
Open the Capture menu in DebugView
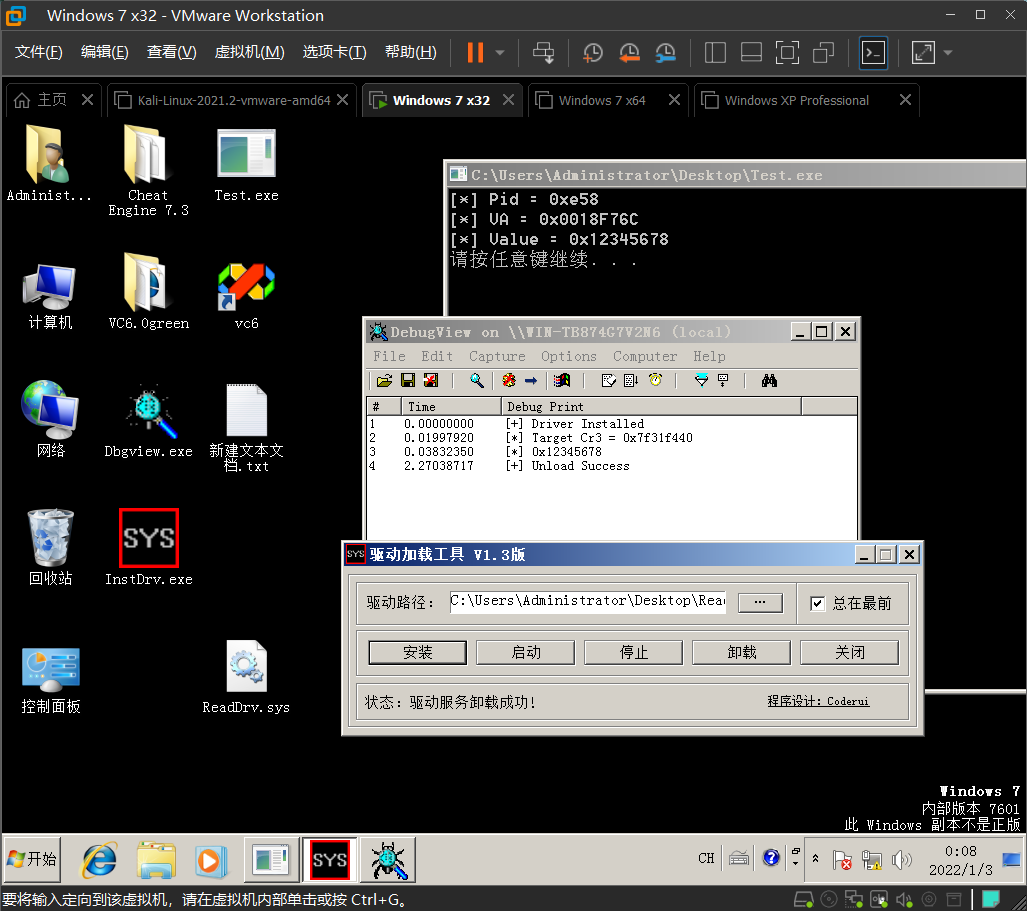496,356
